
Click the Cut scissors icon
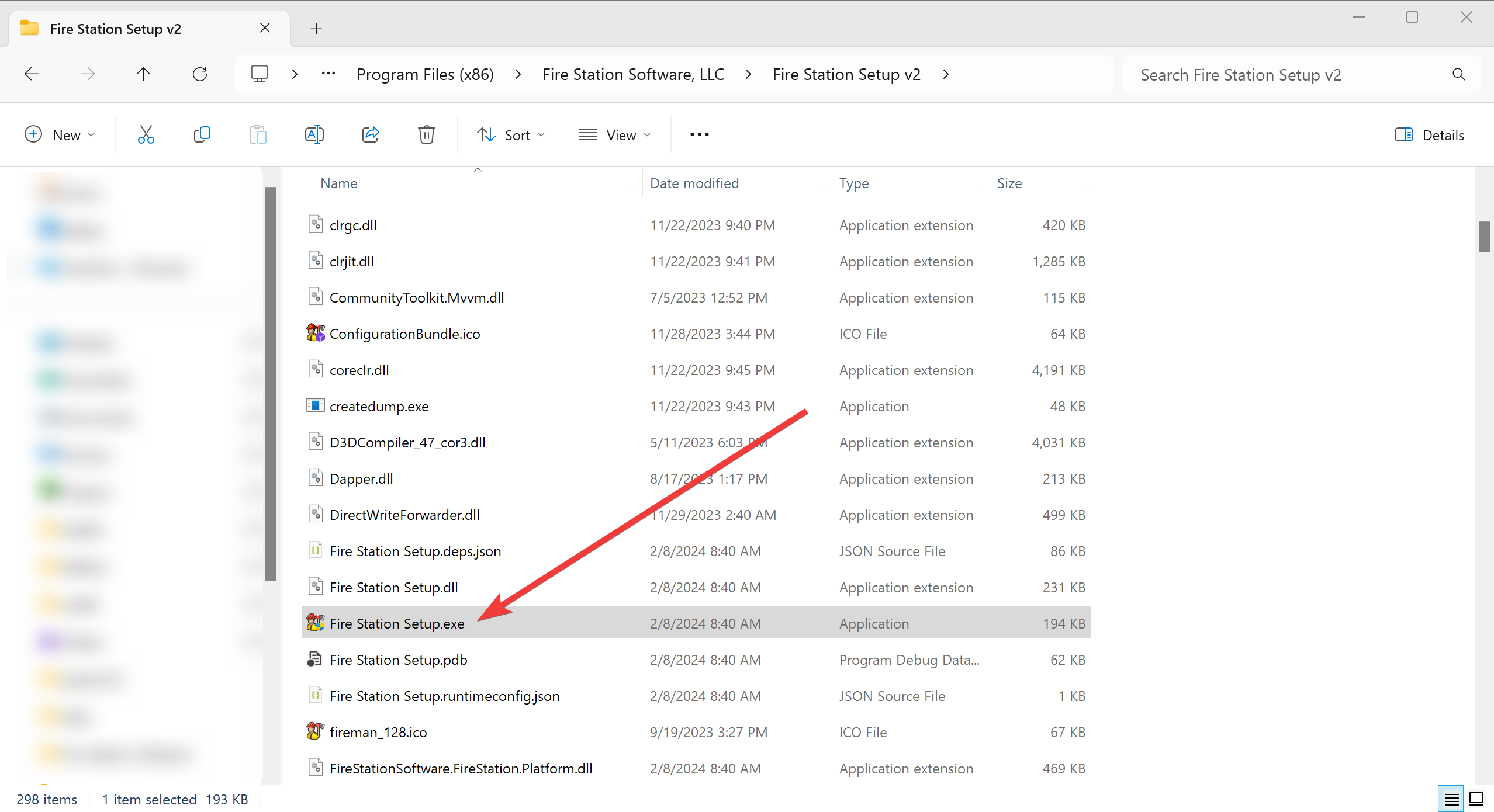(x=146, y=135)
